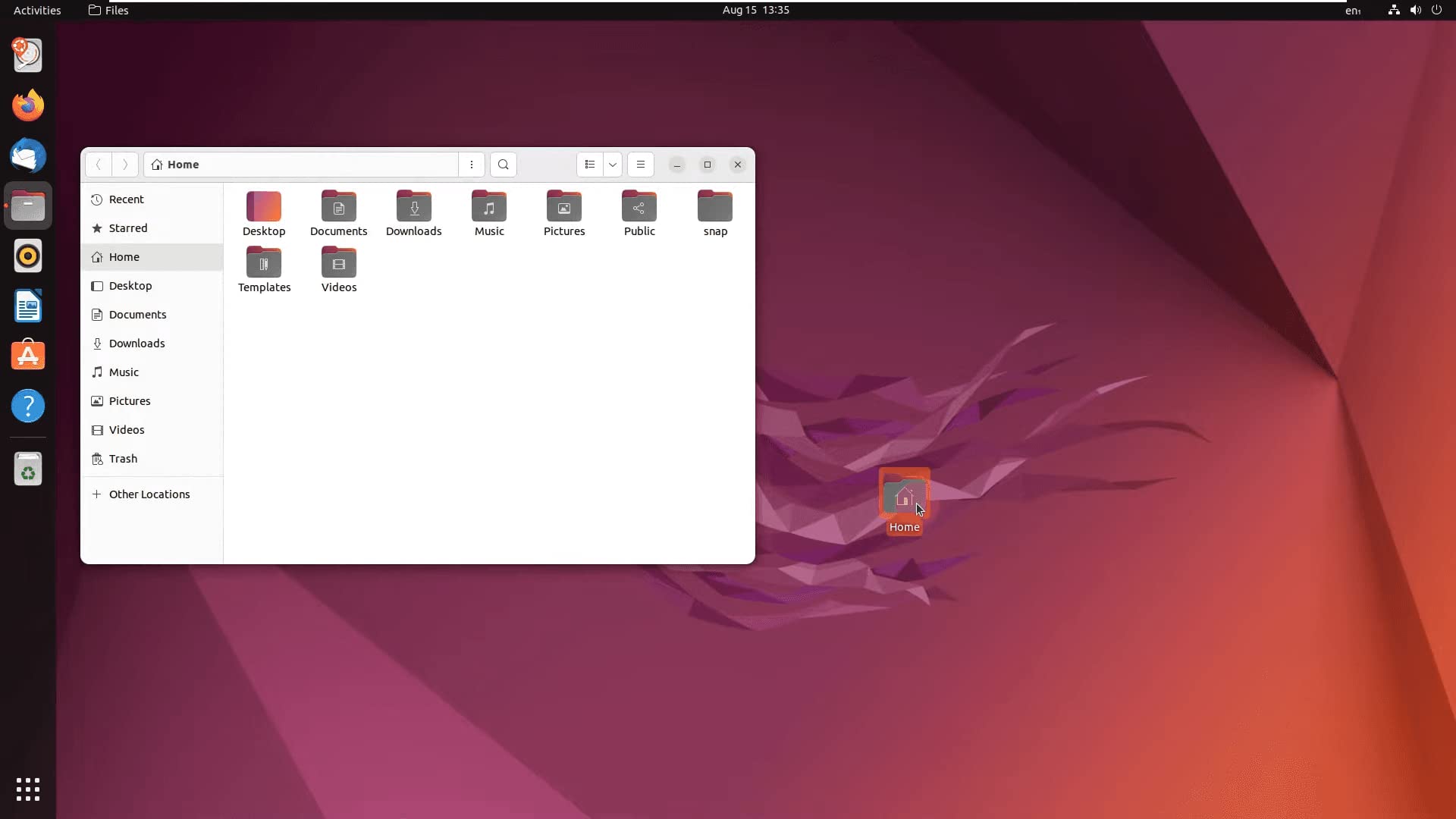1456x819 pixels.
Task: Toggle list view layout button
Action: [589, 165]
